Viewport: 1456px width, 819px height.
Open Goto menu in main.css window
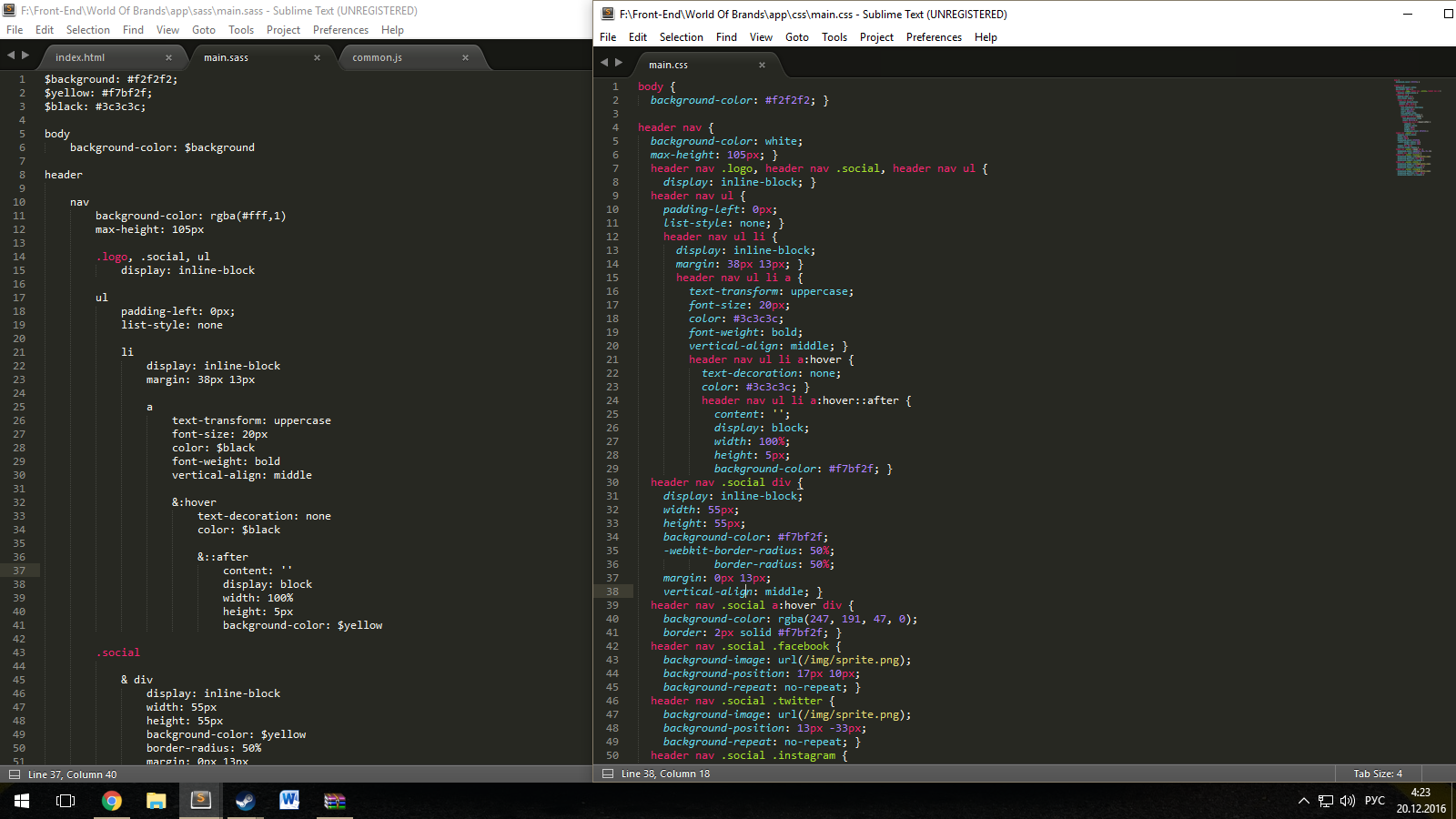797,37
